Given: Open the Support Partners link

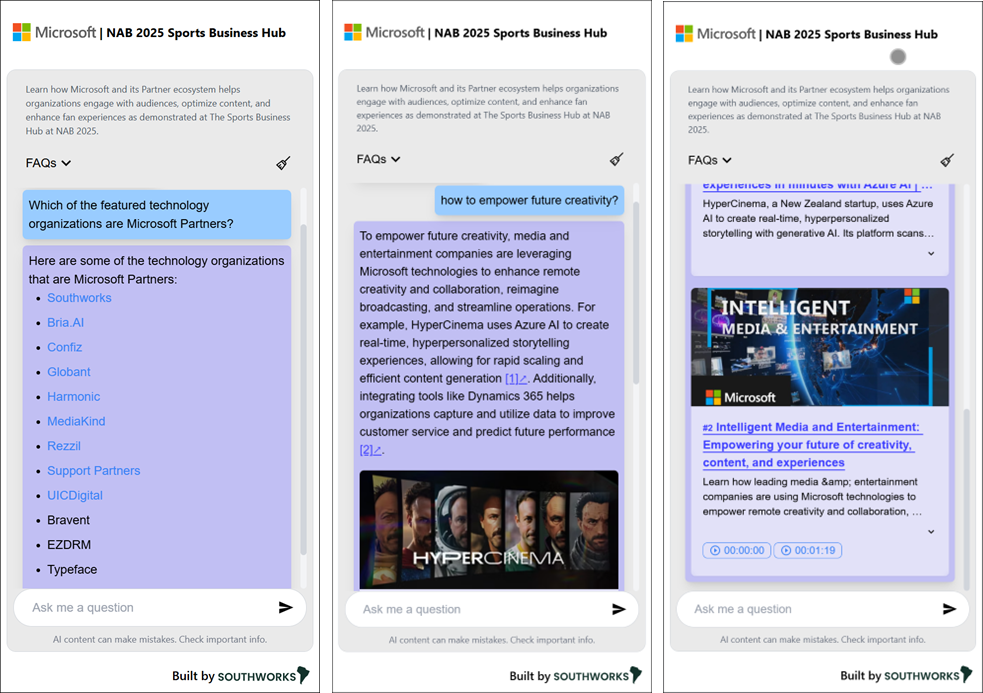Looking at the screenshot, I should (93, 470).
